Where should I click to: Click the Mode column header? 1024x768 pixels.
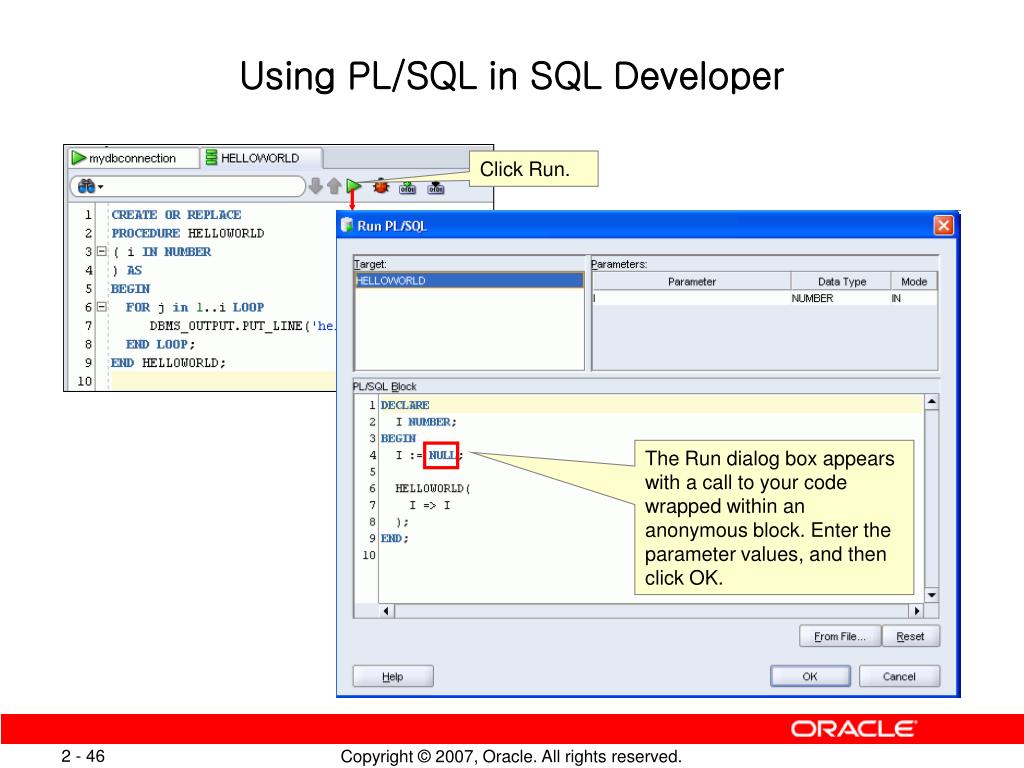click(914, 281)
